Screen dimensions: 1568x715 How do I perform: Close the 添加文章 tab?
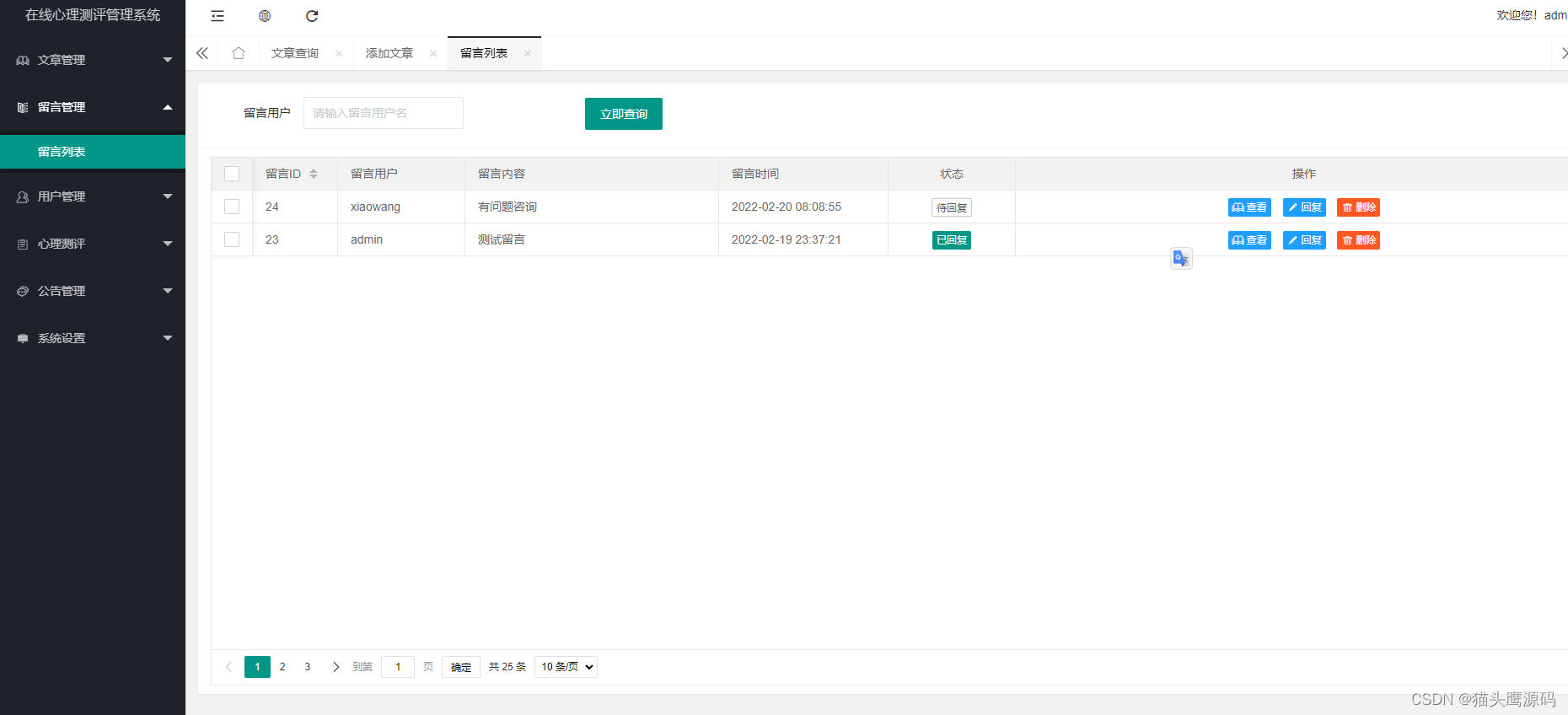click(x=433, y=53)
